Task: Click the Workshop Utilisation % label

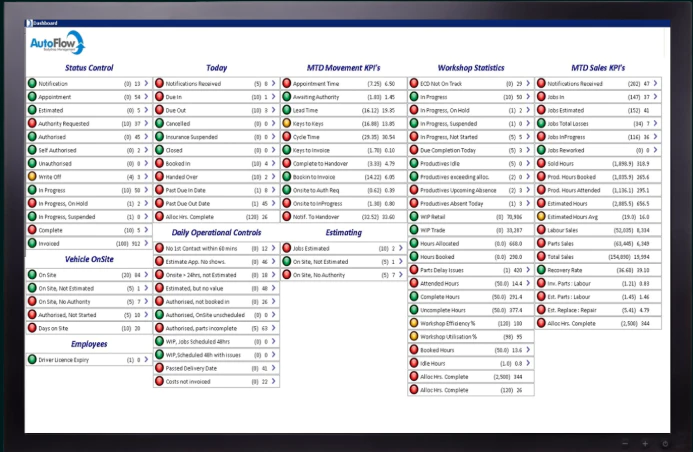Action: click(x=449, y=337)
